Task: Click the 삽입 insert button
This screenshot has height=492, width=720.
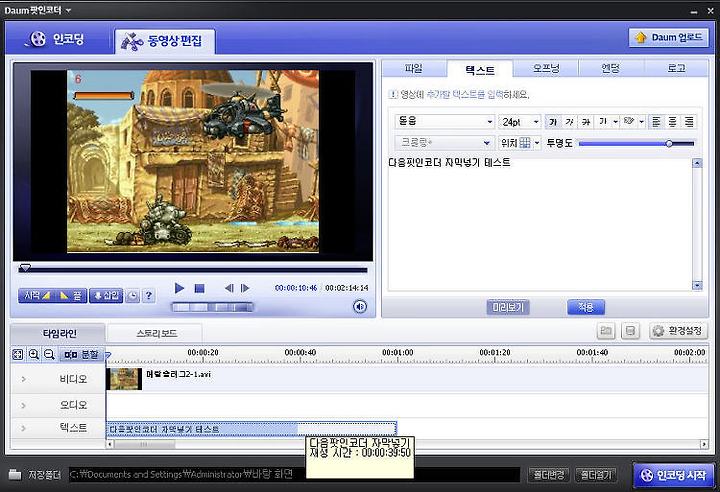Action: pyautogui.click(x=106, y=295)
